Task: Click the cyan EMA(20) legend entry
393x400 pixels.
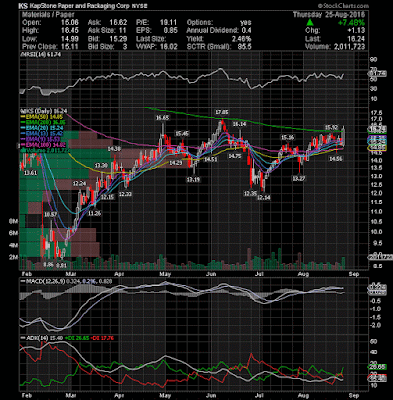Action: pyautogui.click(x=42, y=128)
